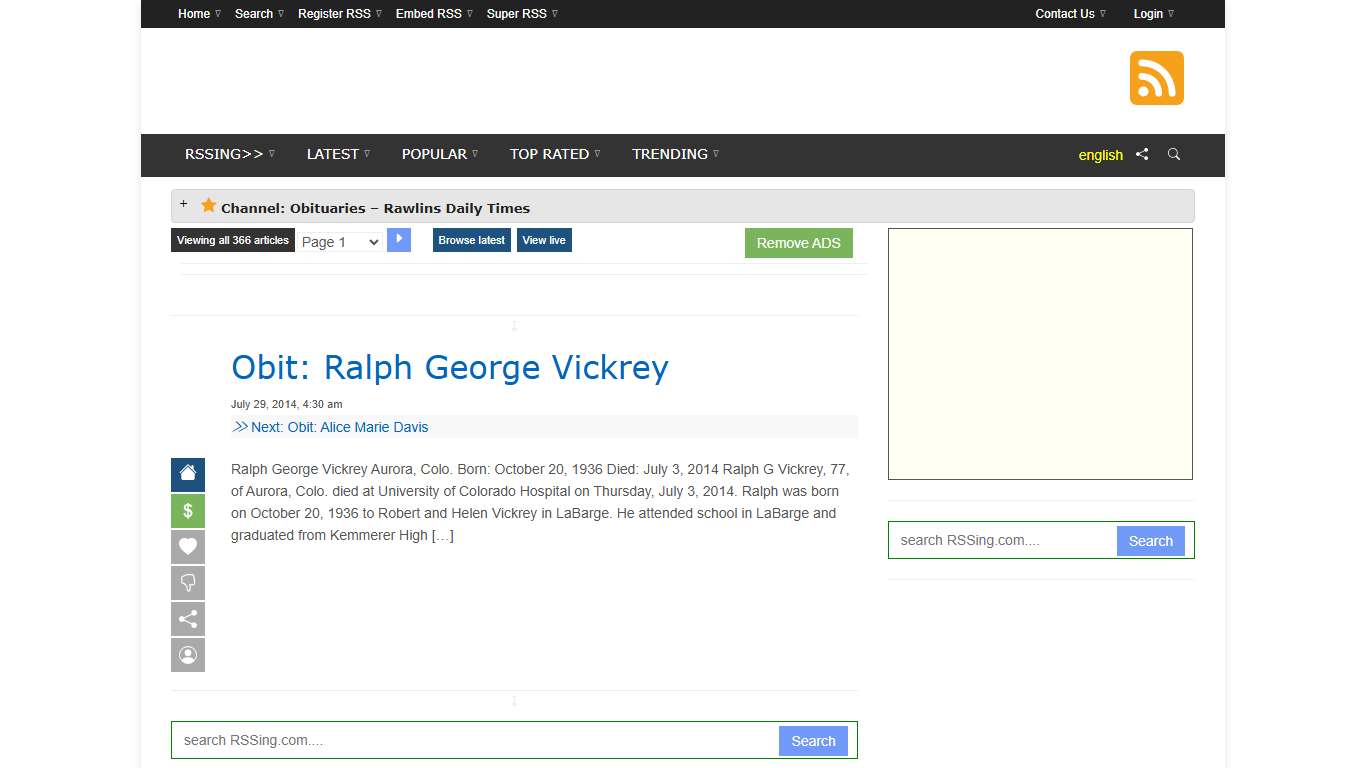The height and width of the screenshot is (768, 1366).
Task: Click the share icon beside the article
Action: tap(188, 619)
